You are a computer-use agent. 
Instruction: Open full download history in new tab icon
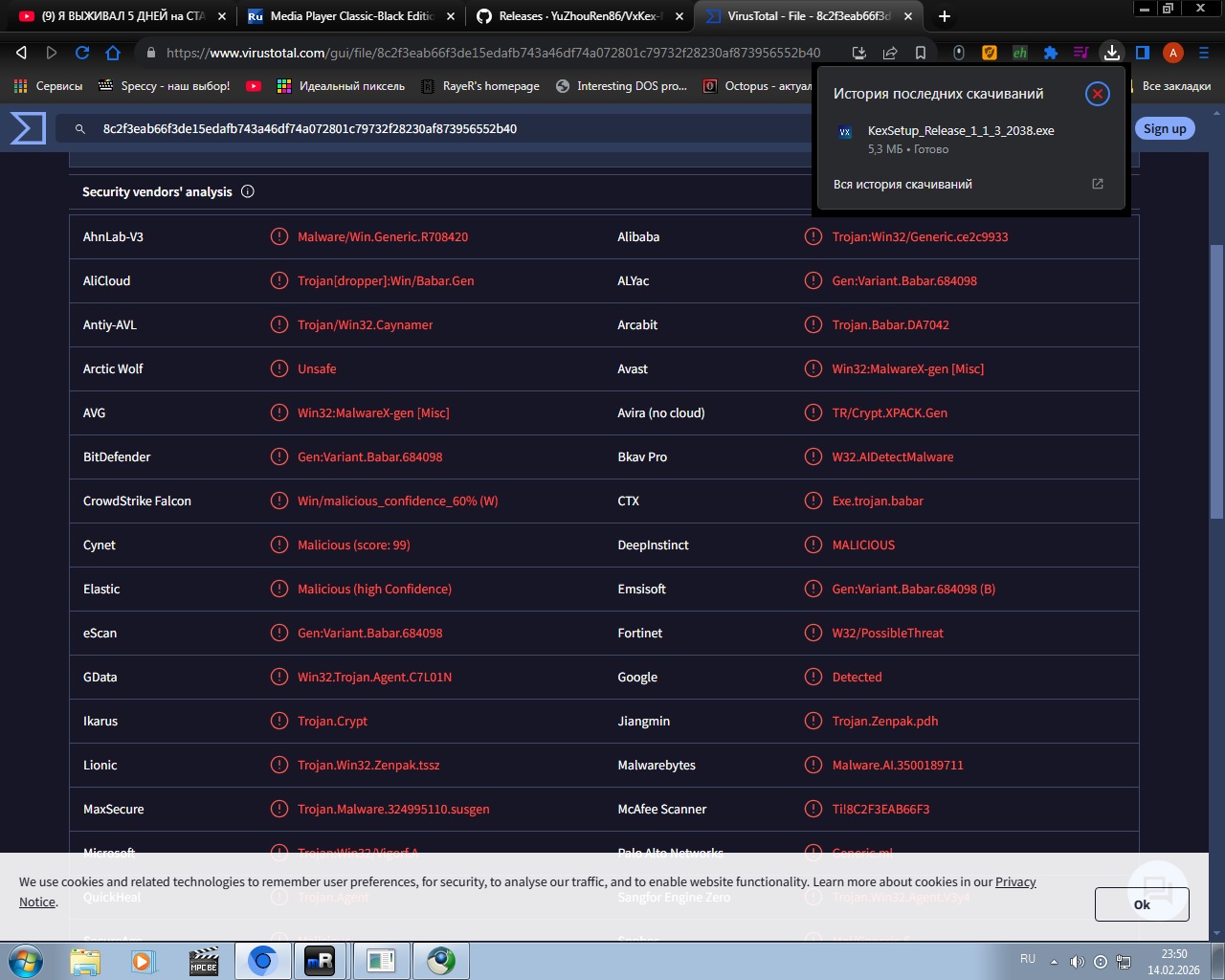tap(1098, 184)
